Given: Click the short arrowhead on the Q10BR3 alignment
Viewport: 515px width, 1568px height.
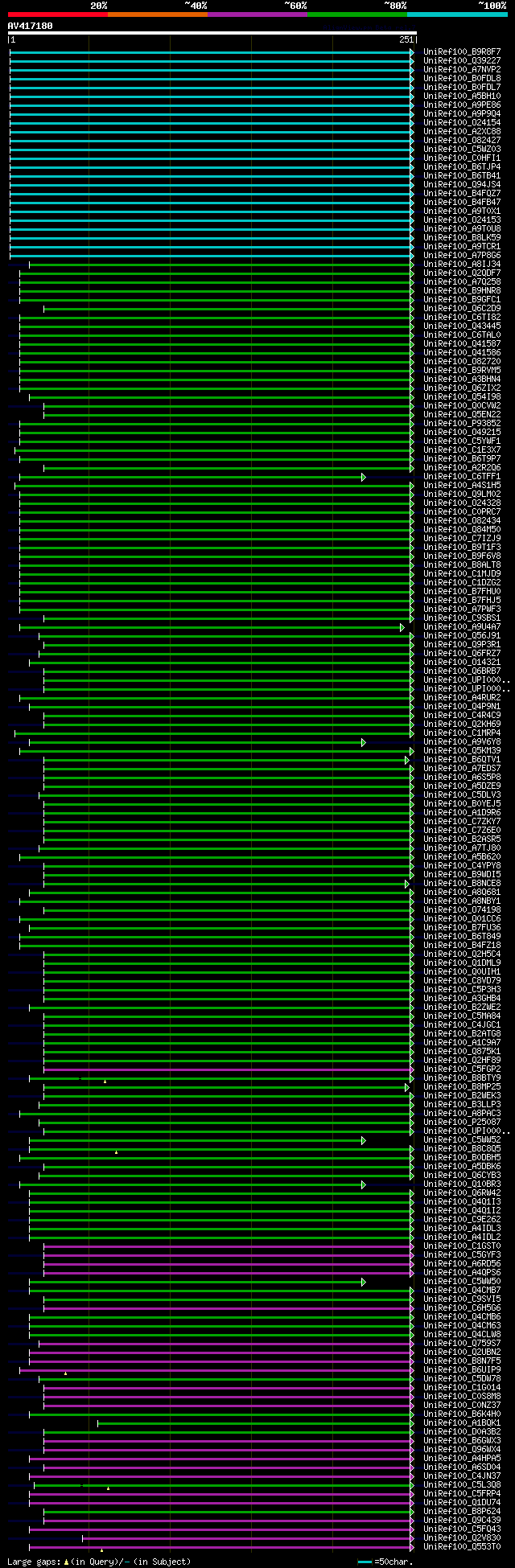Looking at the screenshot, I should point(364,1184).
